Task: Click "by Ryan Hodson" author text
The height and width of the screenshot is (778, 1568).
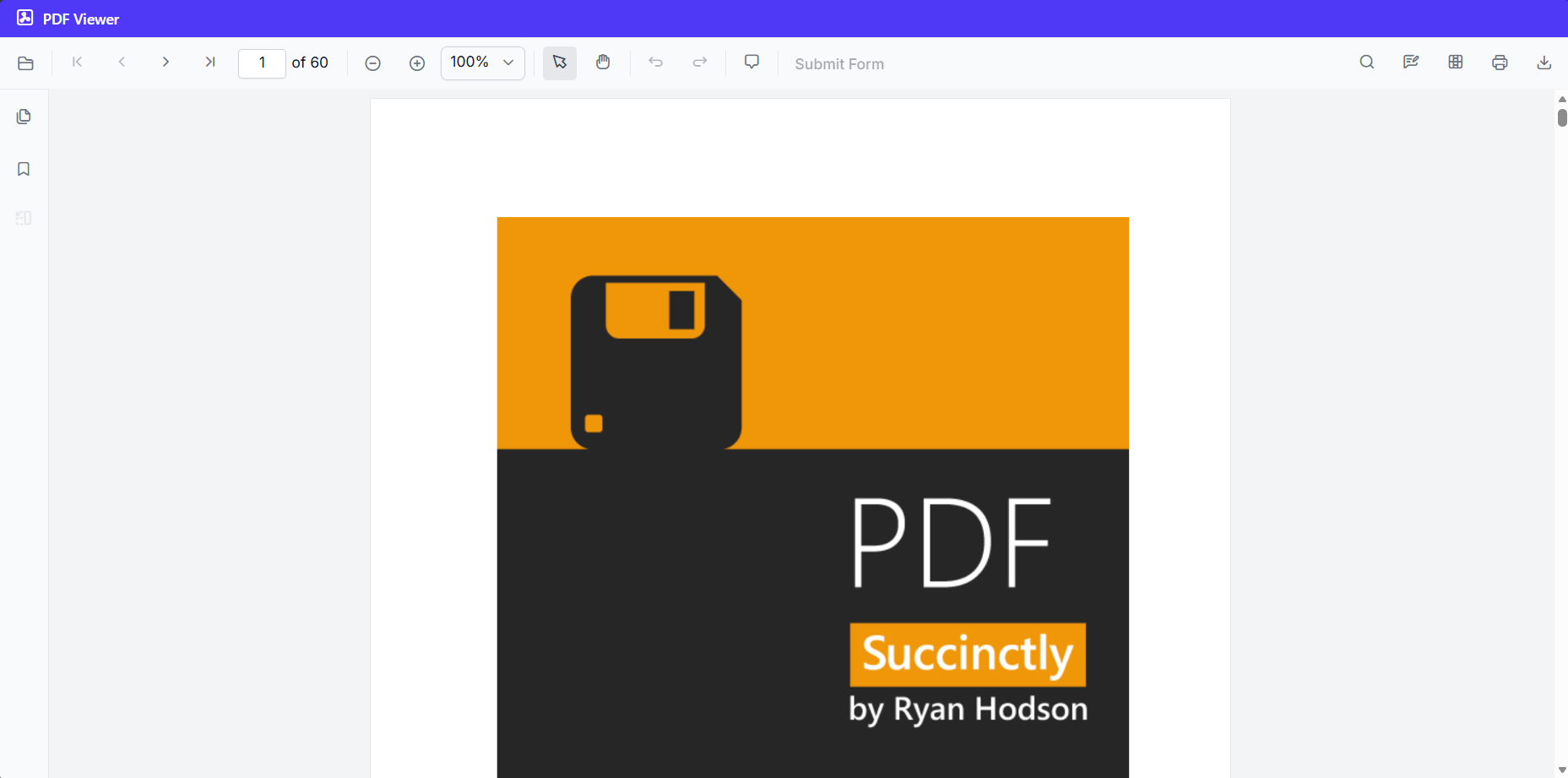Action: pos(968,710)
